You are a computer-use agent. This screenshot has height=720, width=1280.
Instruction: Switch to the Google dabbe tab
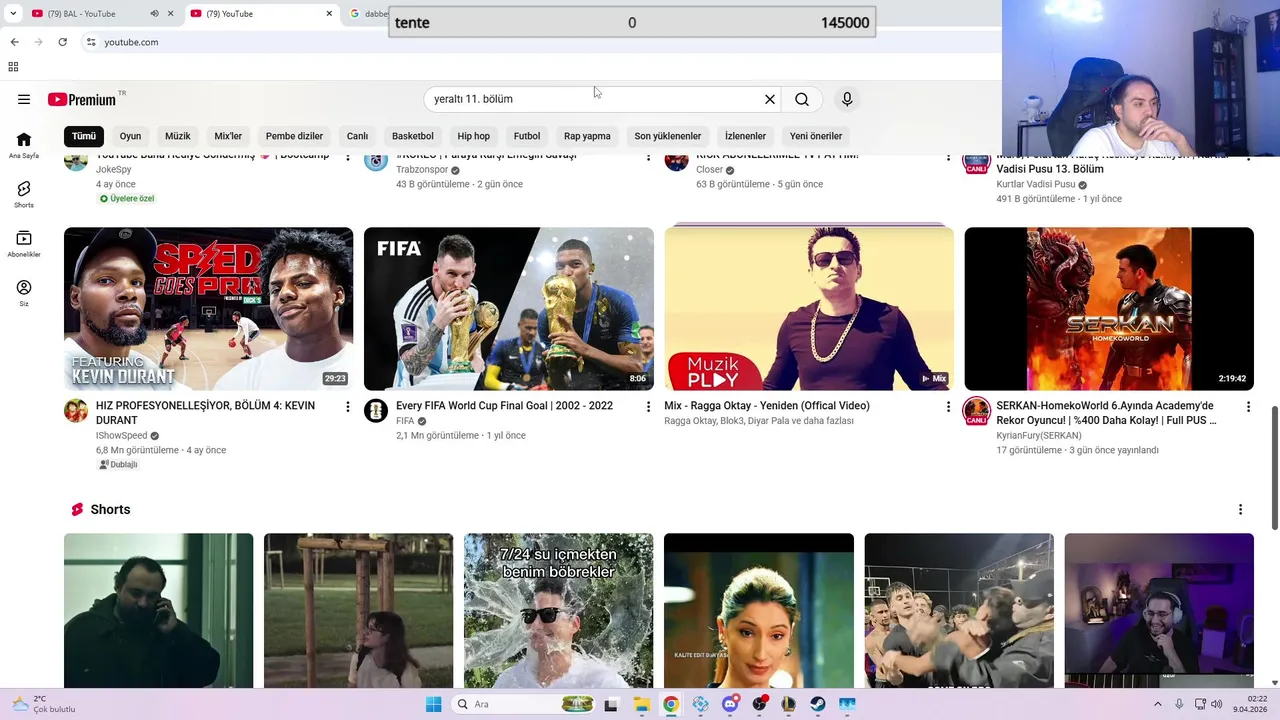368,13
